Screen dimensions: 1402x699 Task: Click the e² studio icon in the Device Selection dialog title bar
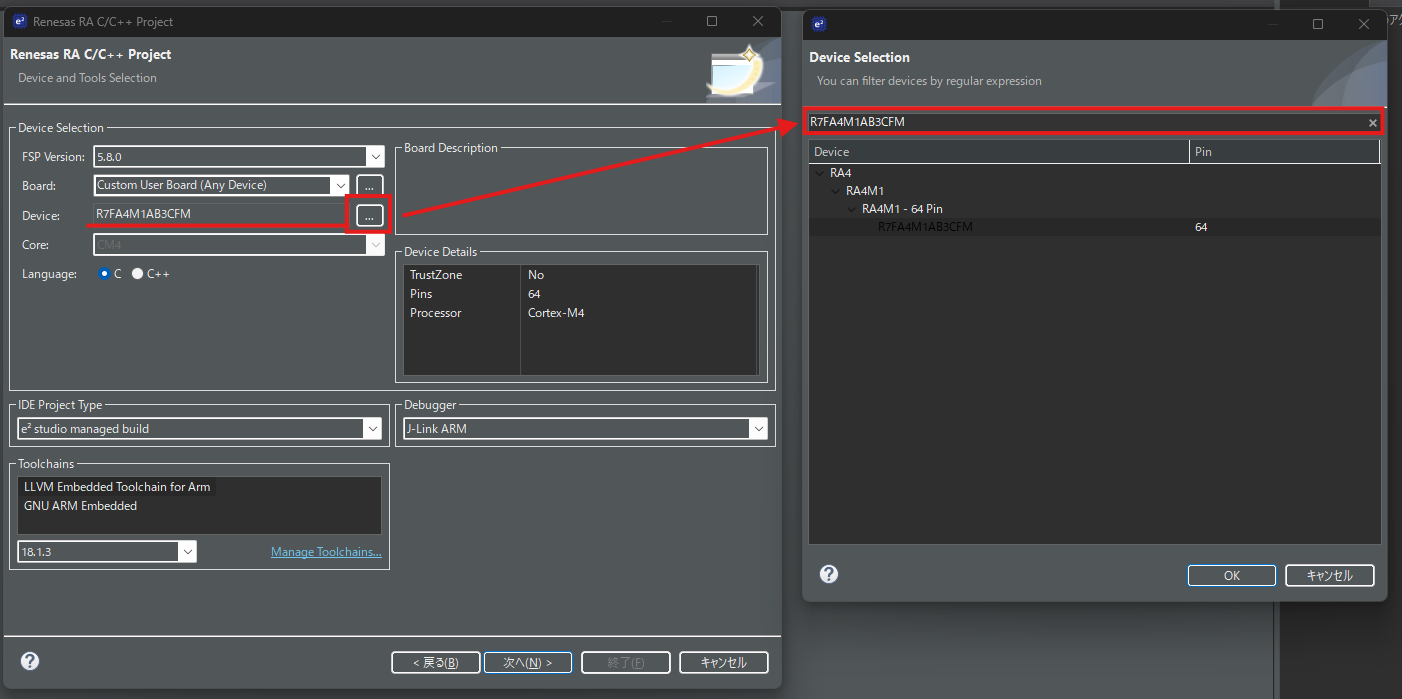[x=819, y=24]
